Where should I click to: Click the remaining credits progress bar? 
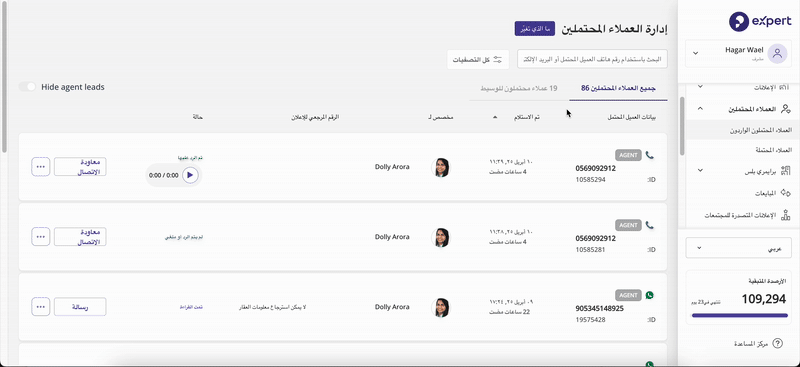pos(739,315)
